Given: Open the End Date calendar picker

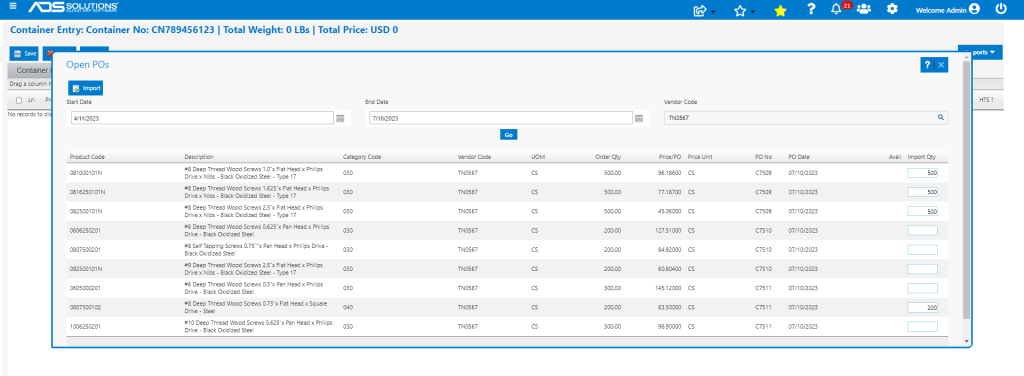Looking at the screenshot, I should click(639, 118).
